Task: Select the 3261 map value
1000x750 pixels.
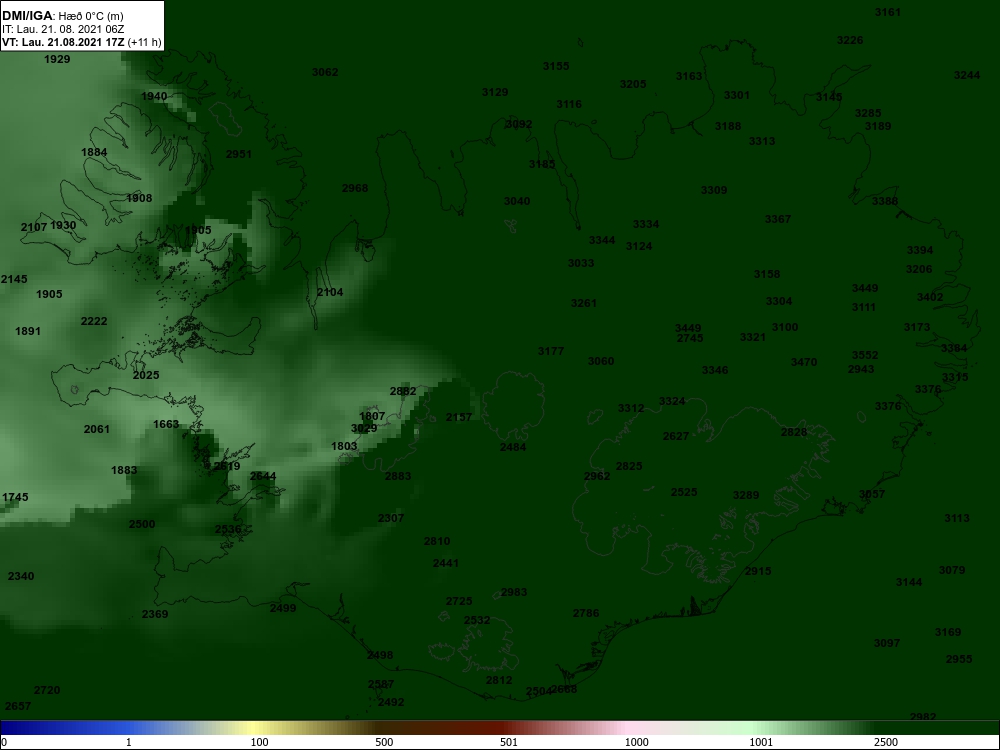Action: 584,304
